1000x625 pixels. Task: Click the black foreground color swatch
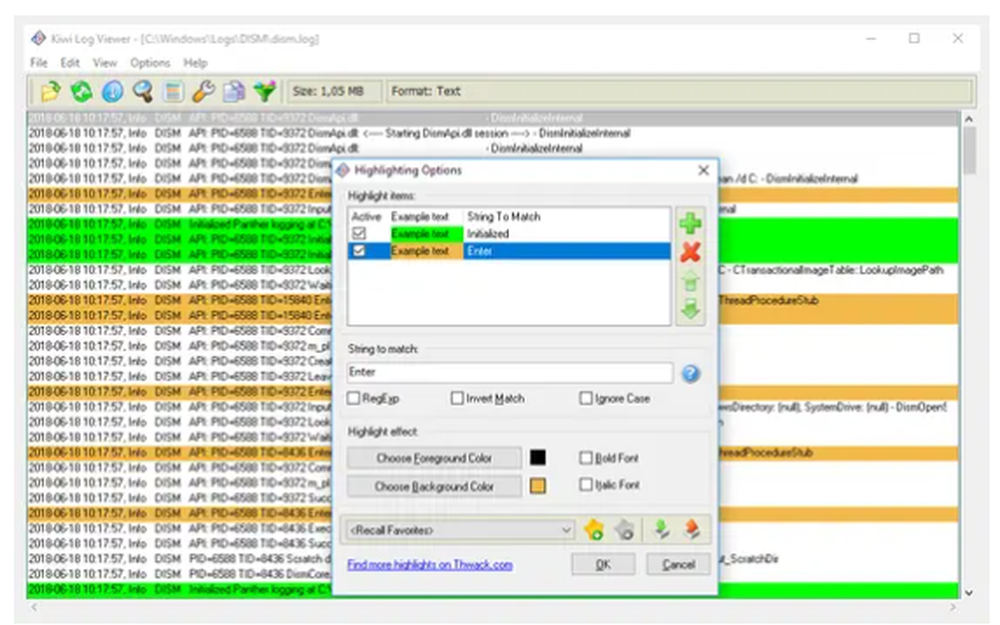point(538,457)
